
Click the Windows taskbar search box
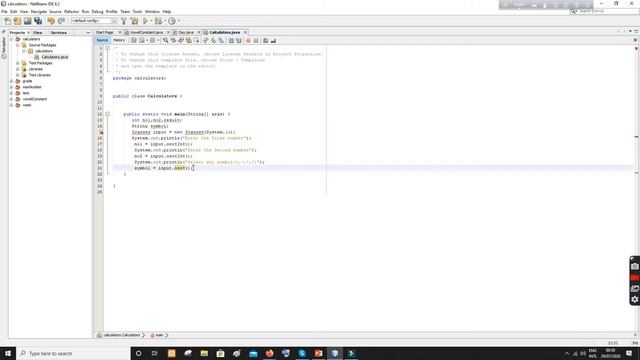73,353
